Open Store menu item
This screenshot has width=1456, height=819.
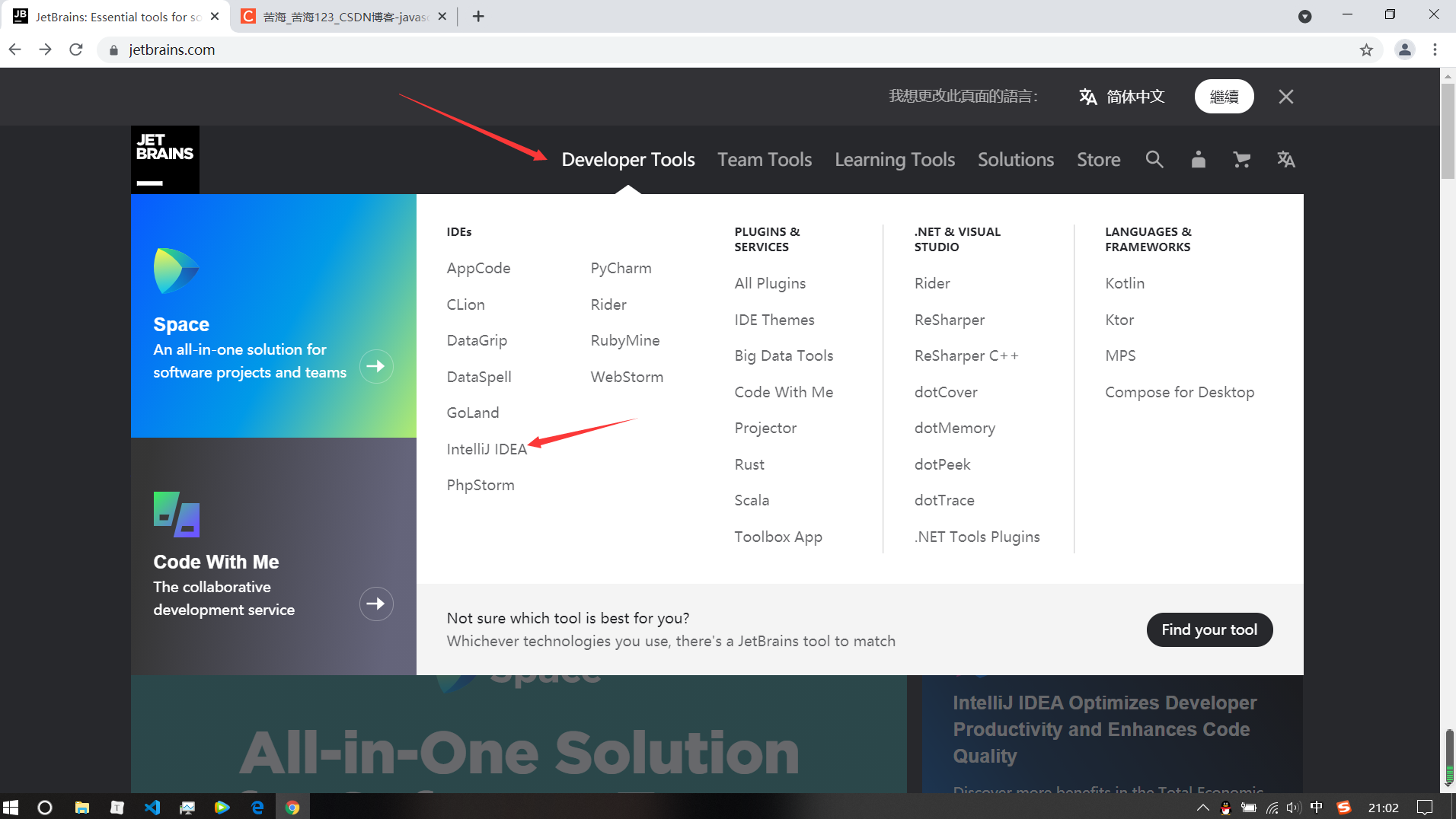click(x=1098, y=160)
